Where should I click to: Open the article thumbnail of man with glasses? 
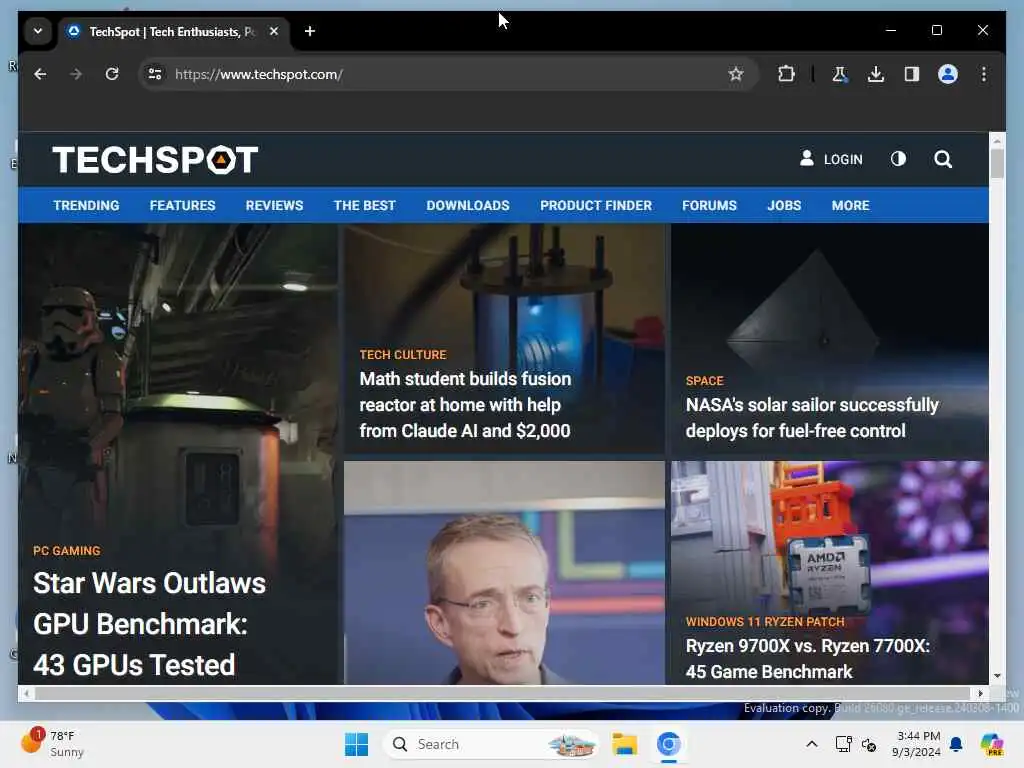point(504,573)
